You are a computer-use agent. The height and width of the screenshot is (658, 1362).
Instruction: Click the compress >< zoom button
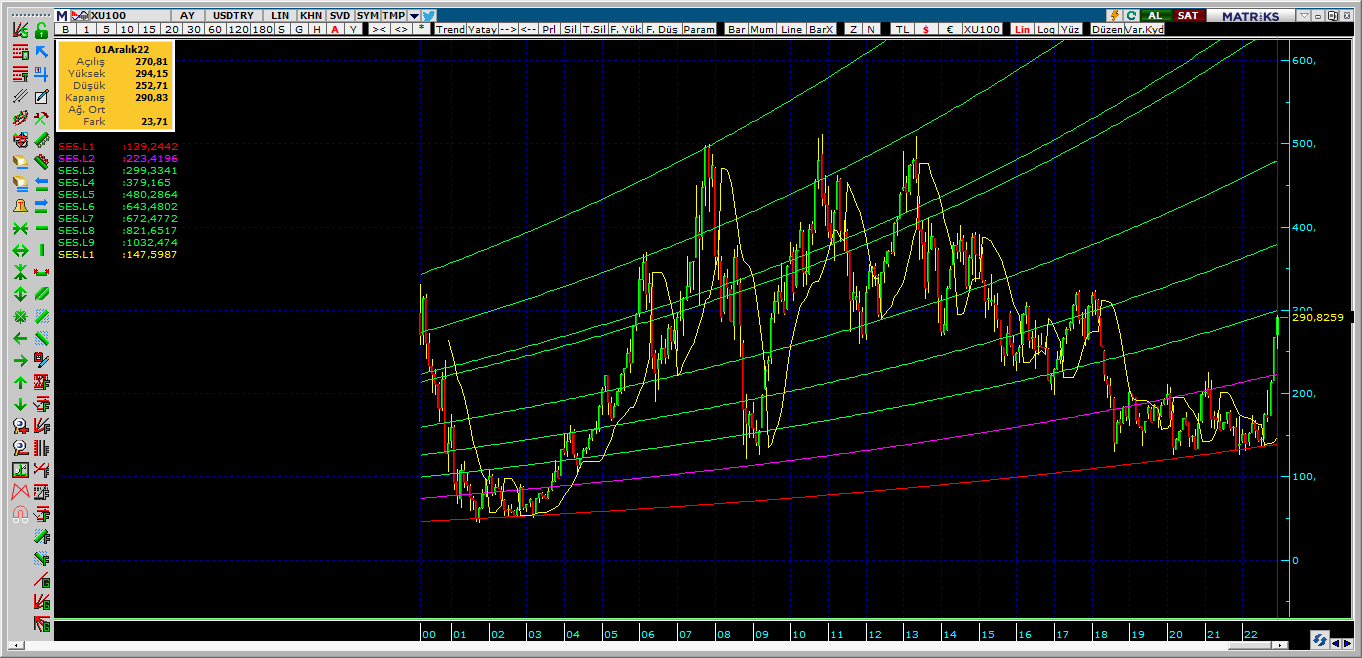pos(380,29)
